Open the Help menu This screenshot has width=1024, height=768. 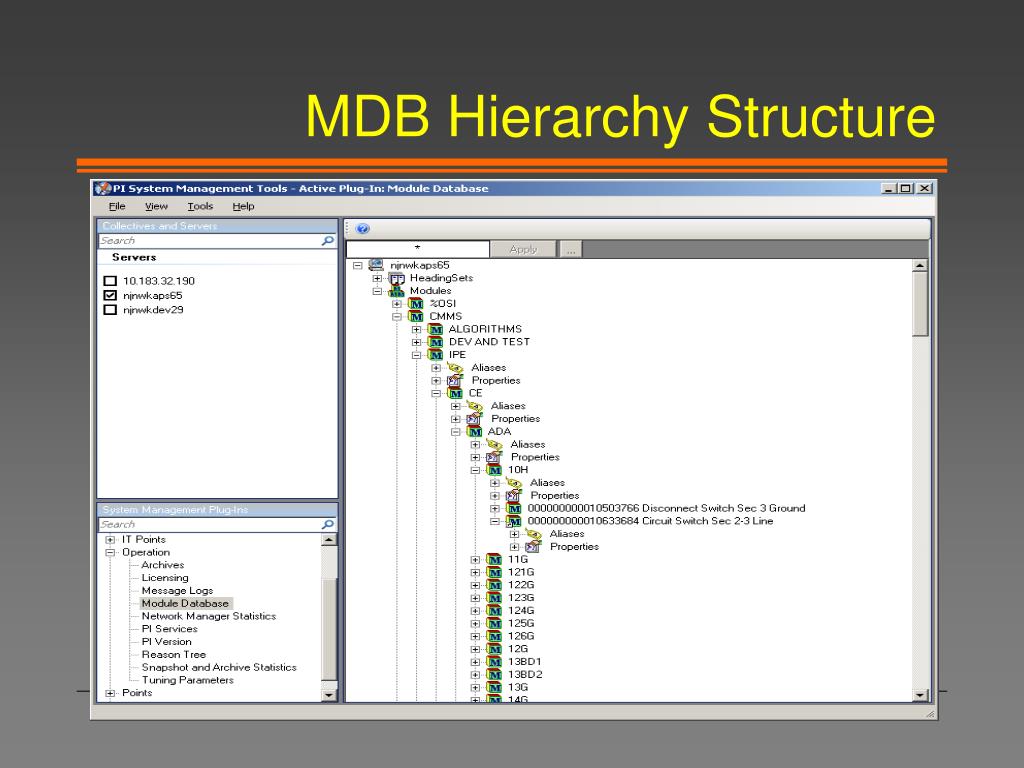[243, 206]
